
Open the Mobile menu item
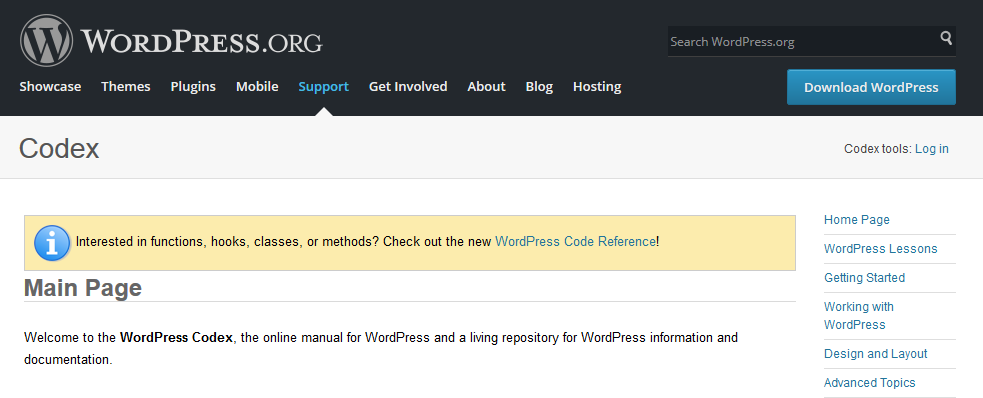[x=257, y=86]
